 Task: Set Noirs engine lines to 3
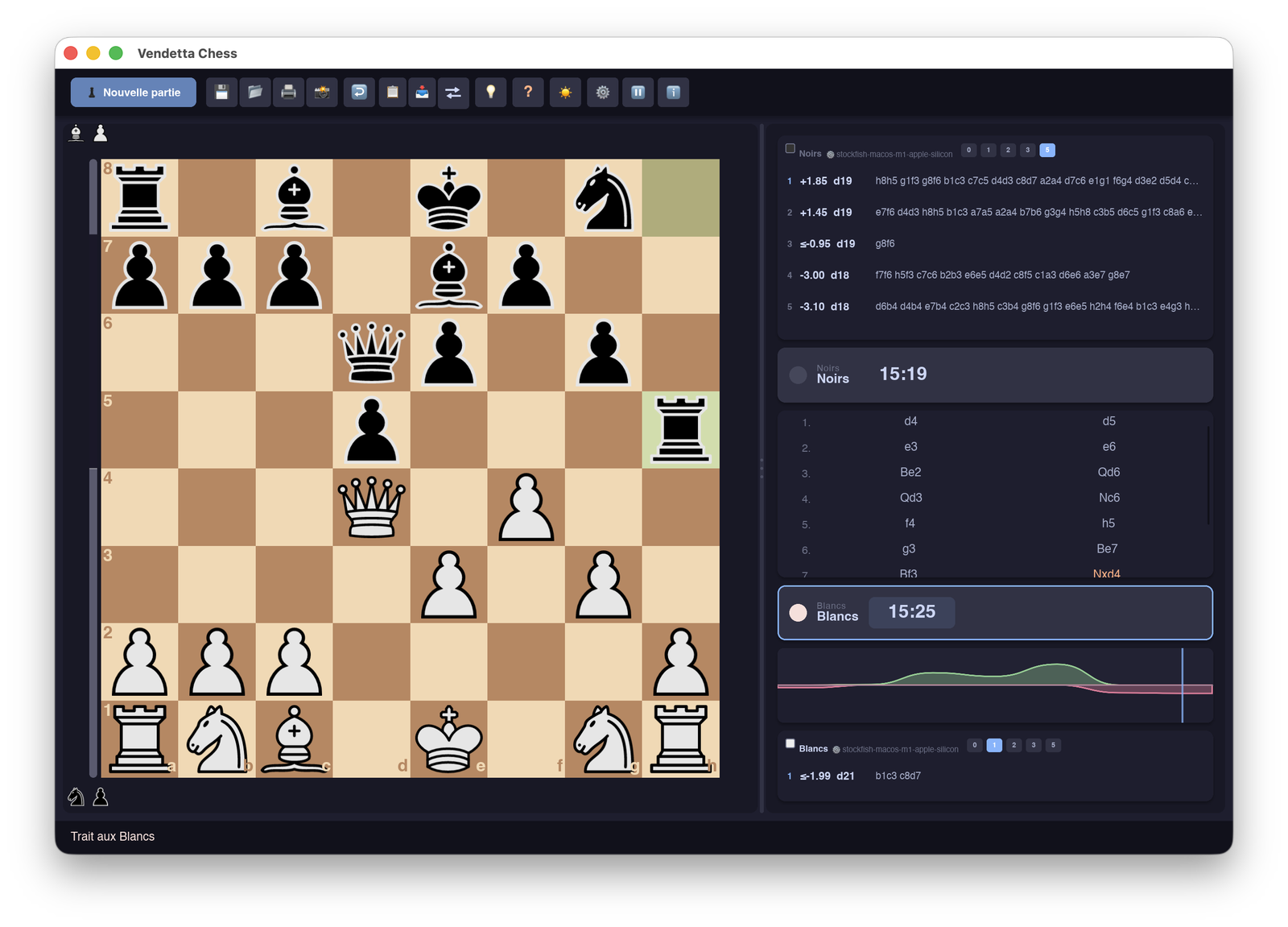1027,150
